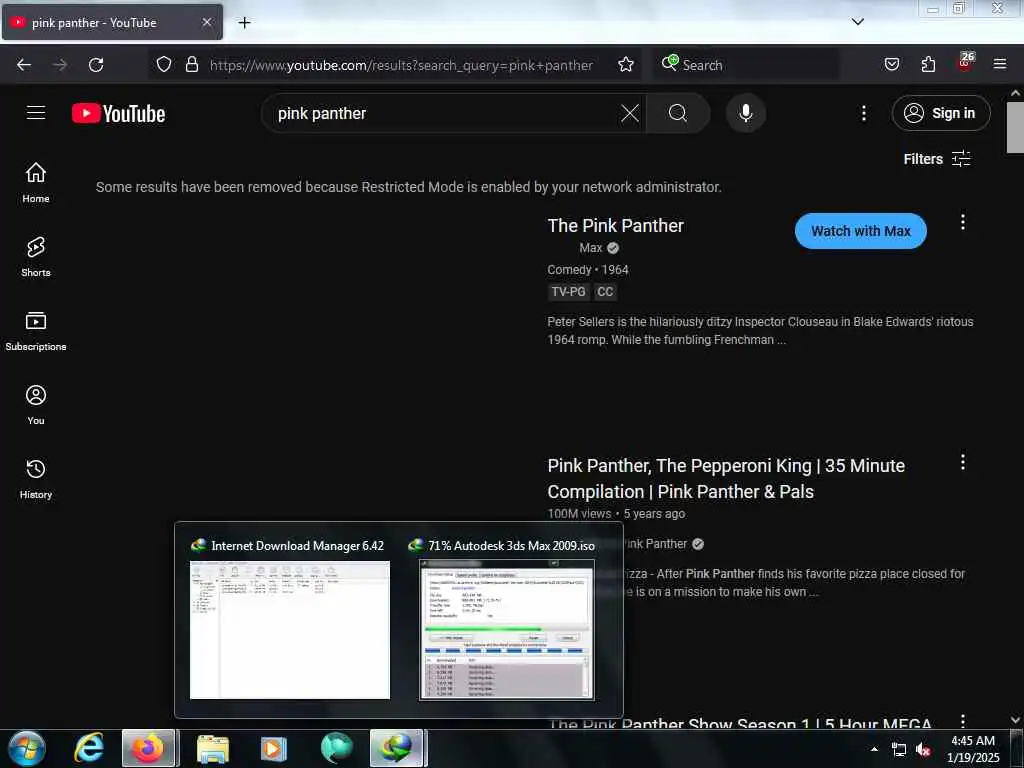Click the magnifier search button
This screenshot has width=1024, height=768.
[x=677, y=114]
